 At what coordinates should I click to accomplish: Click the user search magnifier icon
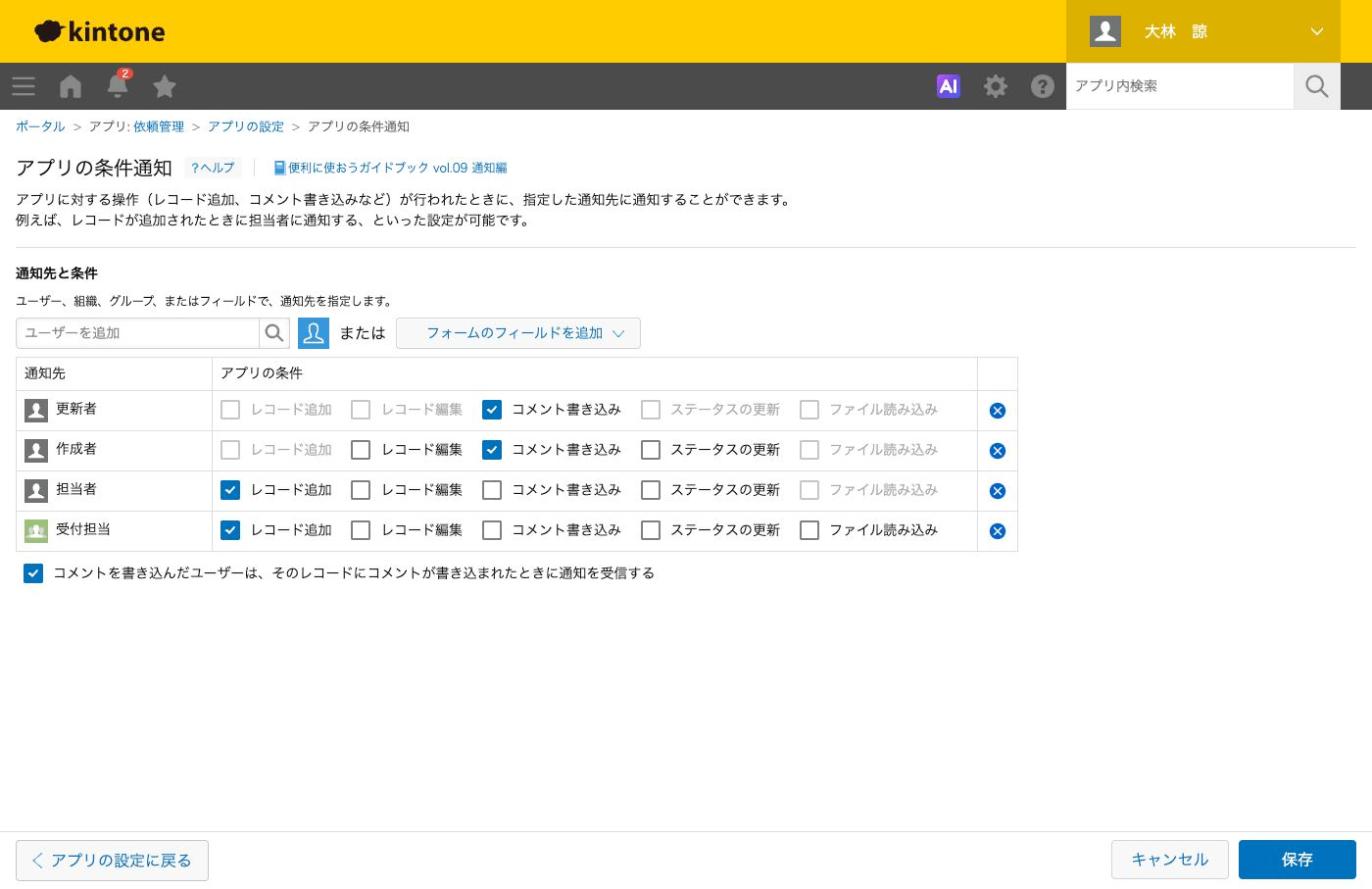click(x=274, y=333)
